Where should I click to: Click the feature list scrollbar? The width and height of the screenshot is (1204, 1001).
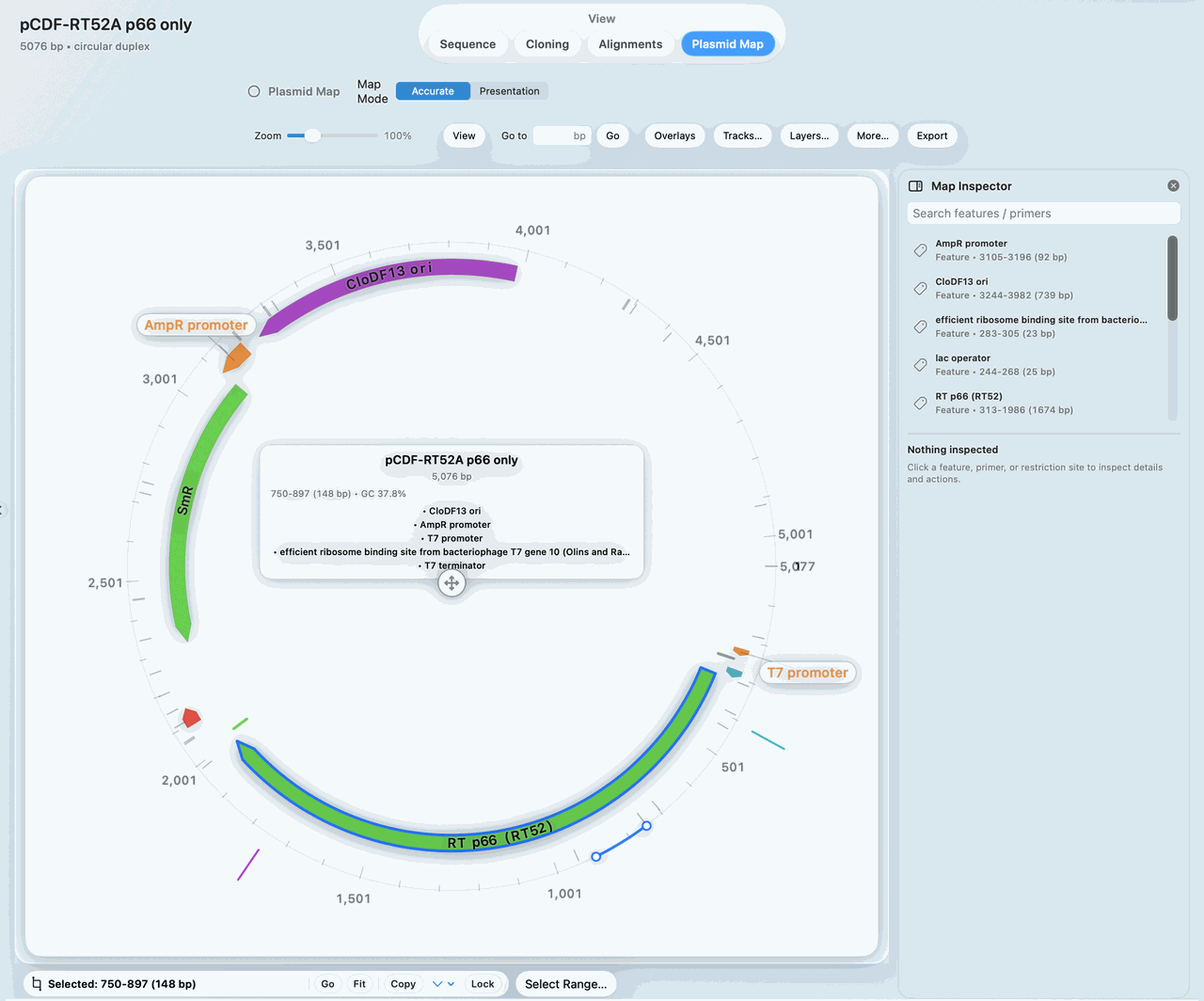coord(1172,278)
